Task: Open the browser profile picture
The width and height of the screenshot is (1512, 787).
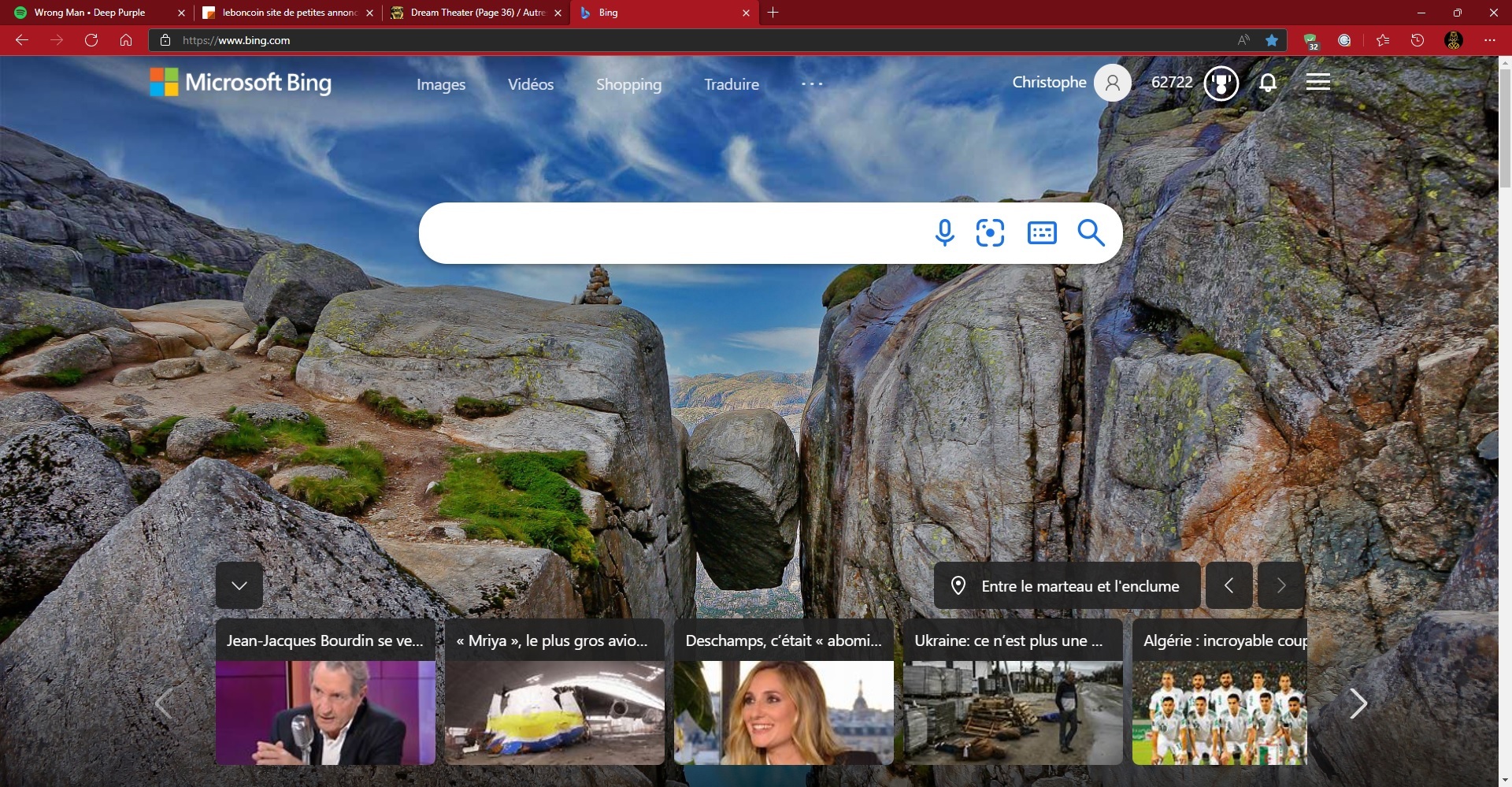Action: pyautogui.click(x=1454, y=40)
